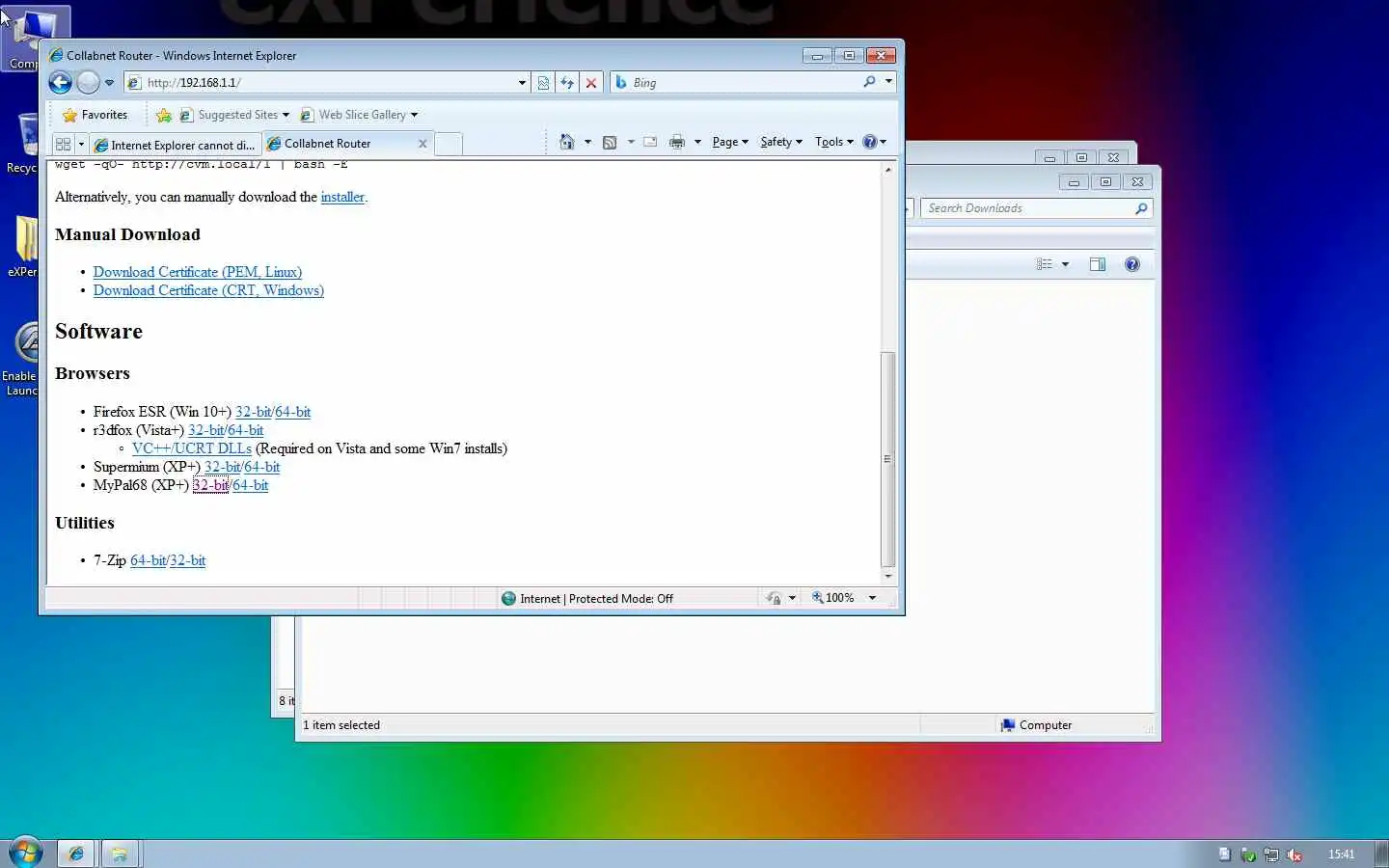Open the search provider dropdown arrow
Screen dimensions: 1389x868
pos(888,82)
